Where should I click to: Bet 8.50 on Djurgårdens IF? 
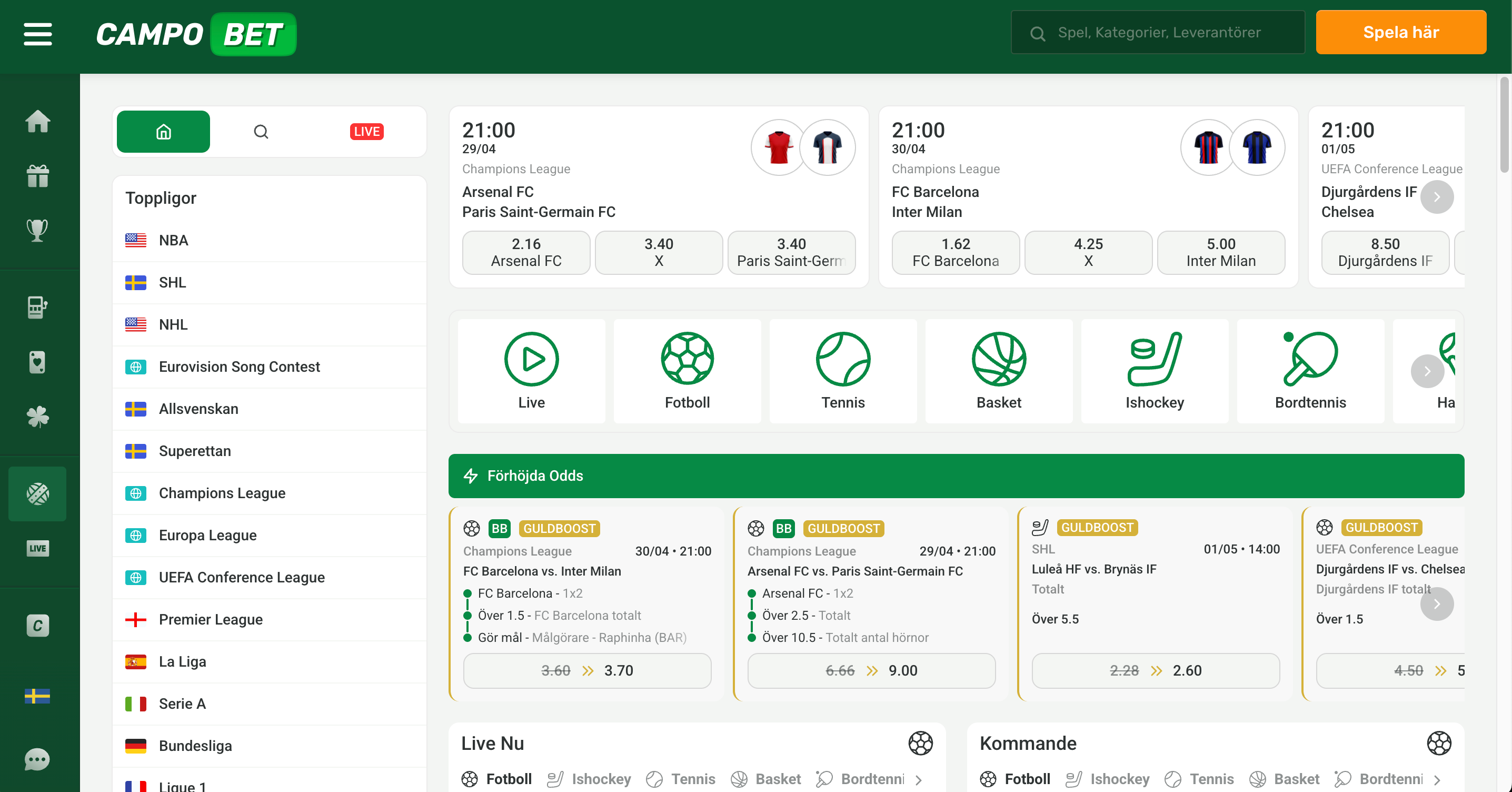pos(1385,252)
